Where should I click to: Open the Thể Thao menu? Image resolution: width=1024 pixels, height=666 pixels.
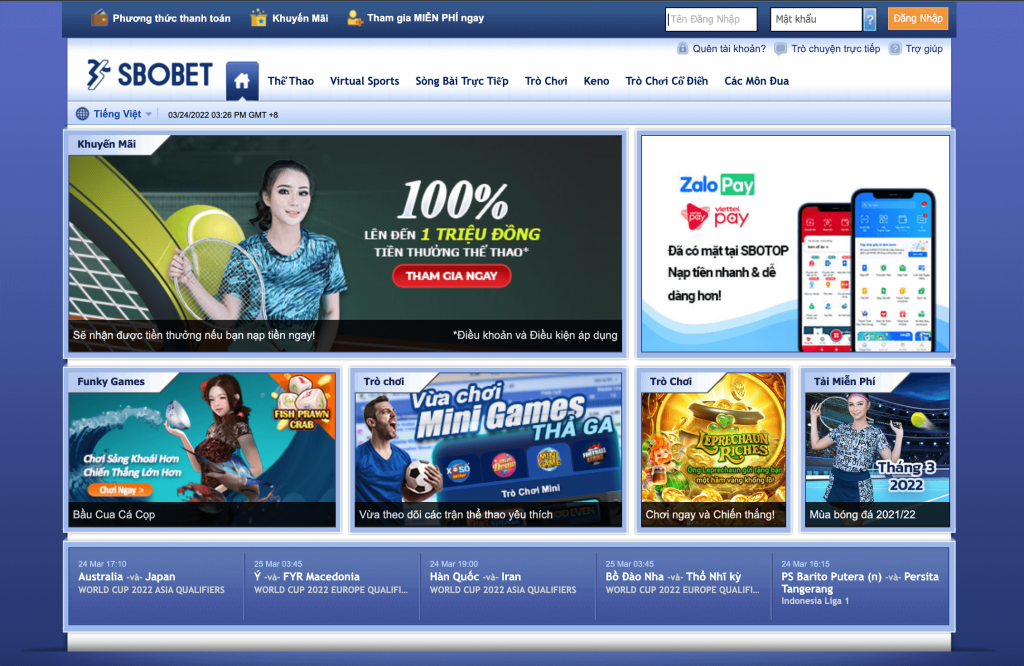tap(291, 81)
